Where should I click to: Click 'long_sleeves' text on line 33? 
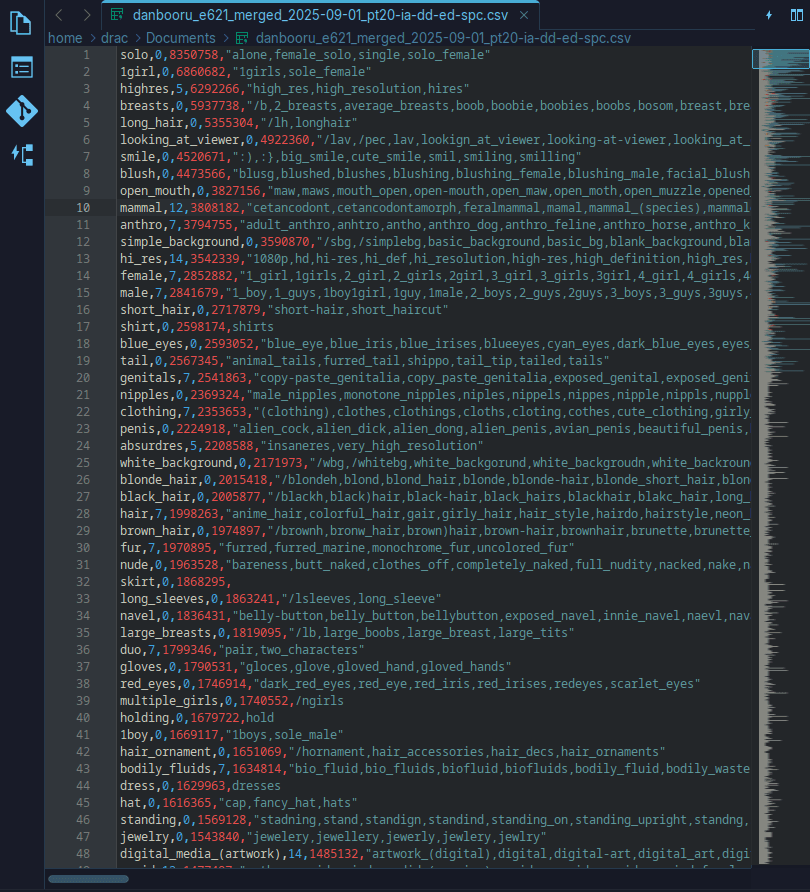point(162,598)
